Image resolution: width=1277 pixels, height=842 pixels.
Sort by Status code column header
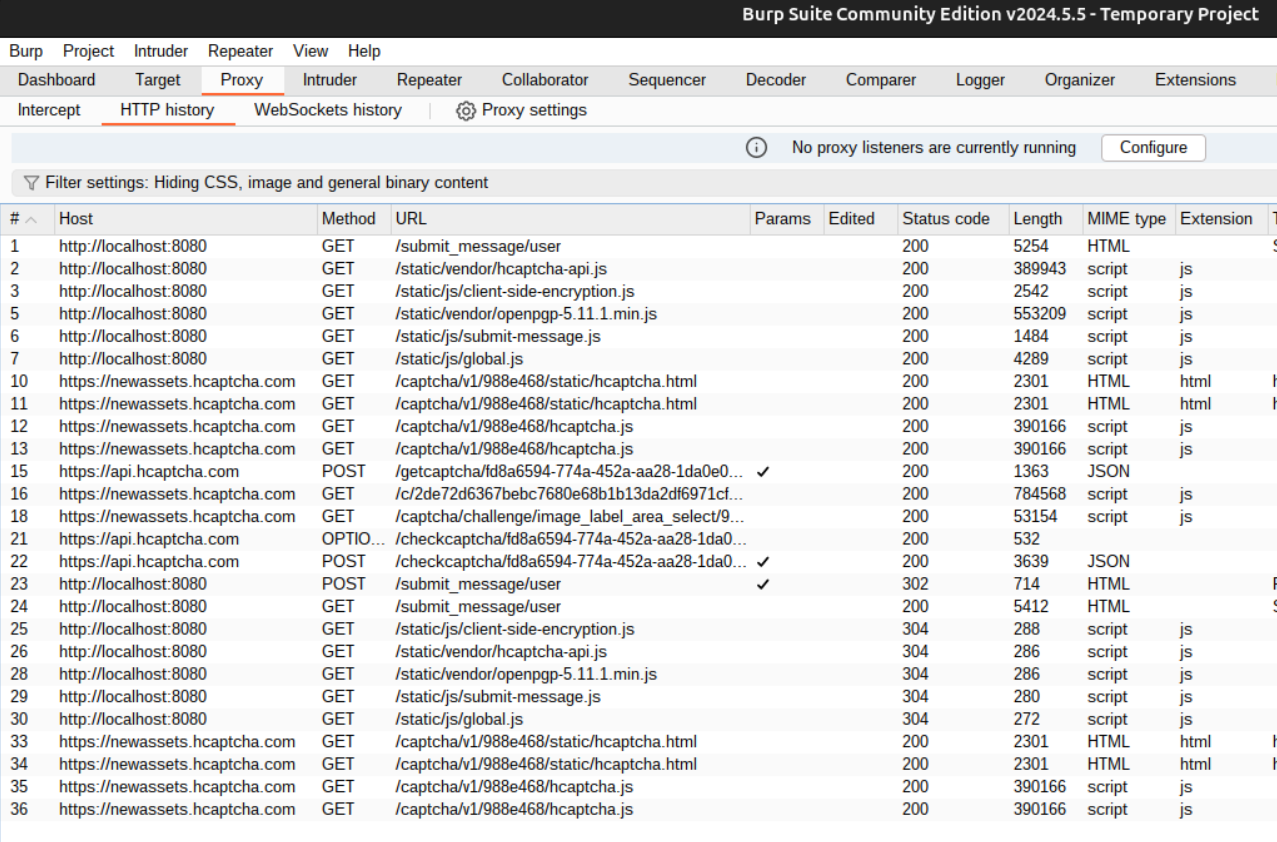pos(952,219)
